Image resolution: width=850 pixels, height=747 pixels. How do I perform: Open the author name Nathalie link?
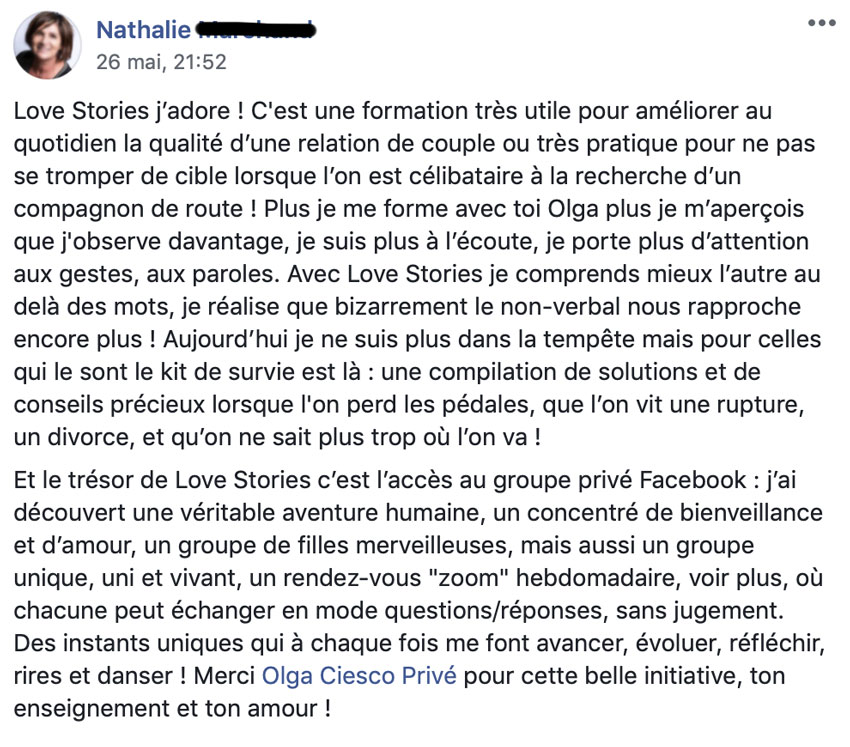point(143,30)
